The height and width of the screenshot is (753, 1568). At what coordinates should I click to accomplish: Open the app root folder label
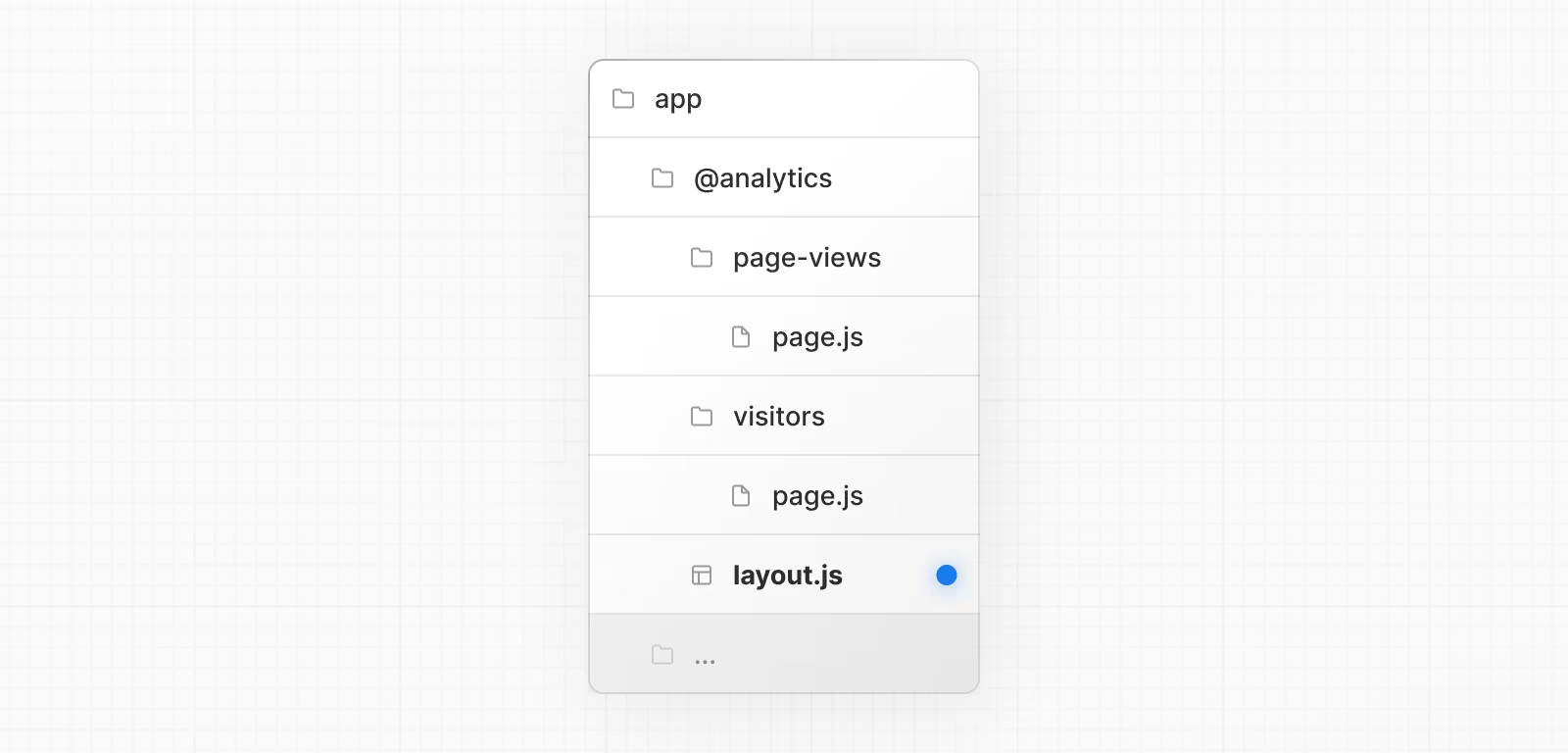click(x=678, y=100)
